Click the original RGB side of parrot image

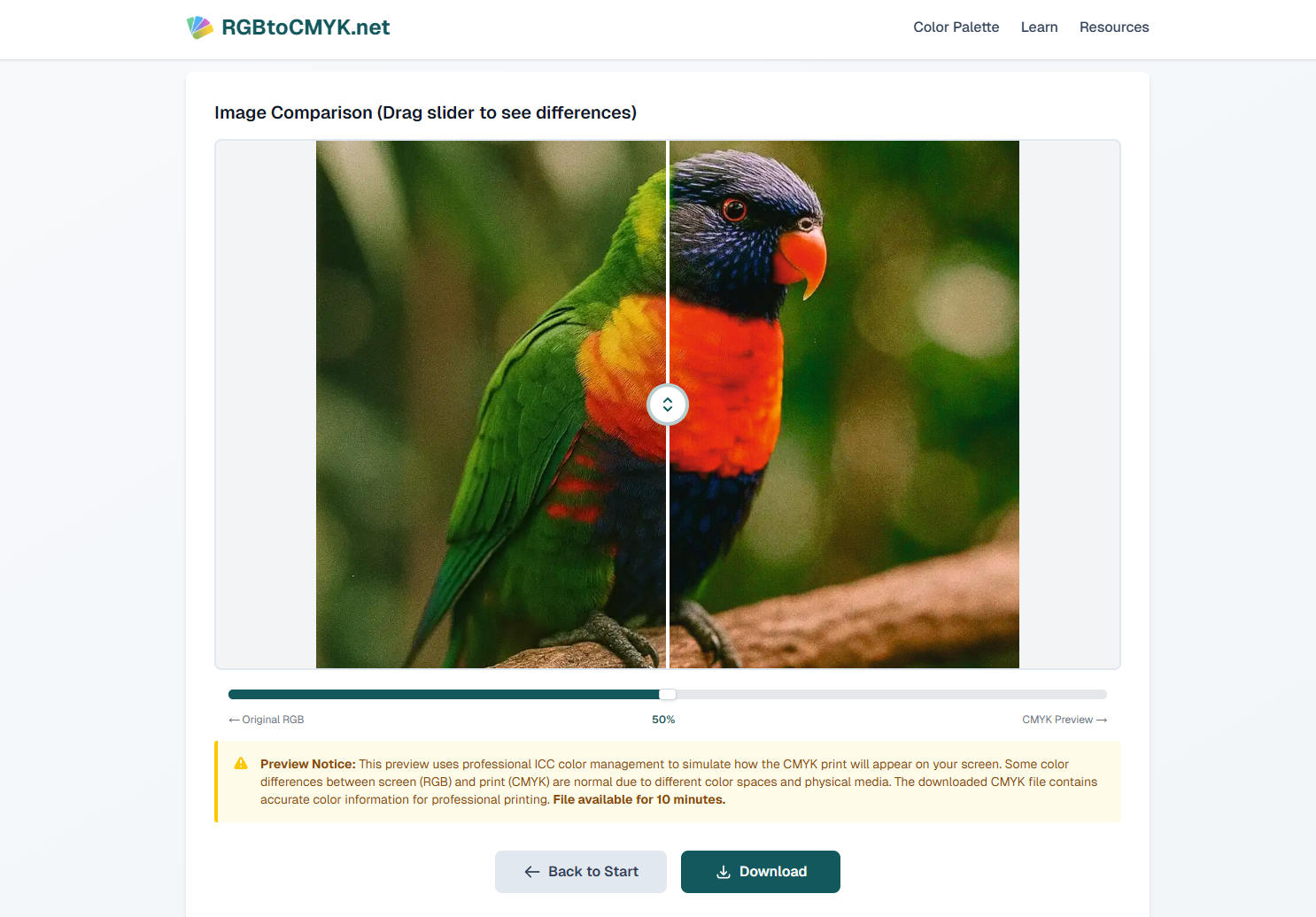pyautogui.click(x=491, y=405)
